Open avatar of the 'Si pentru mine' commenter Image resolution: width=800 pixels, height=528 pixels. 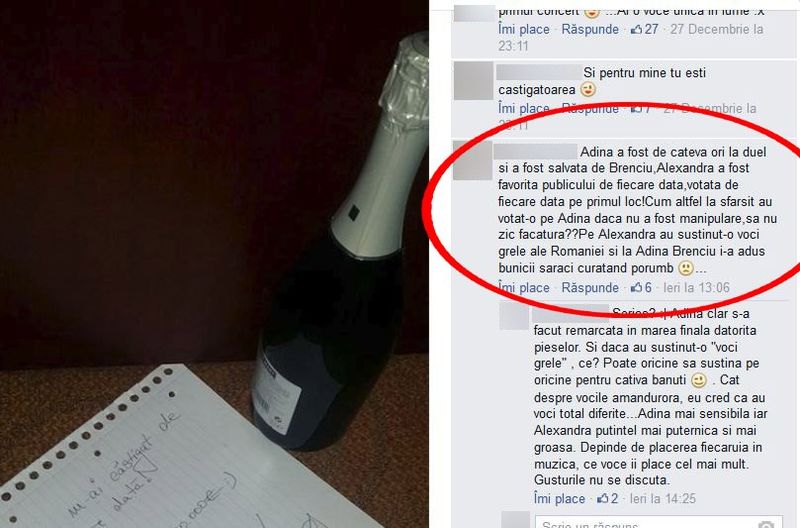pyautogui.click(x=473, y=81)
